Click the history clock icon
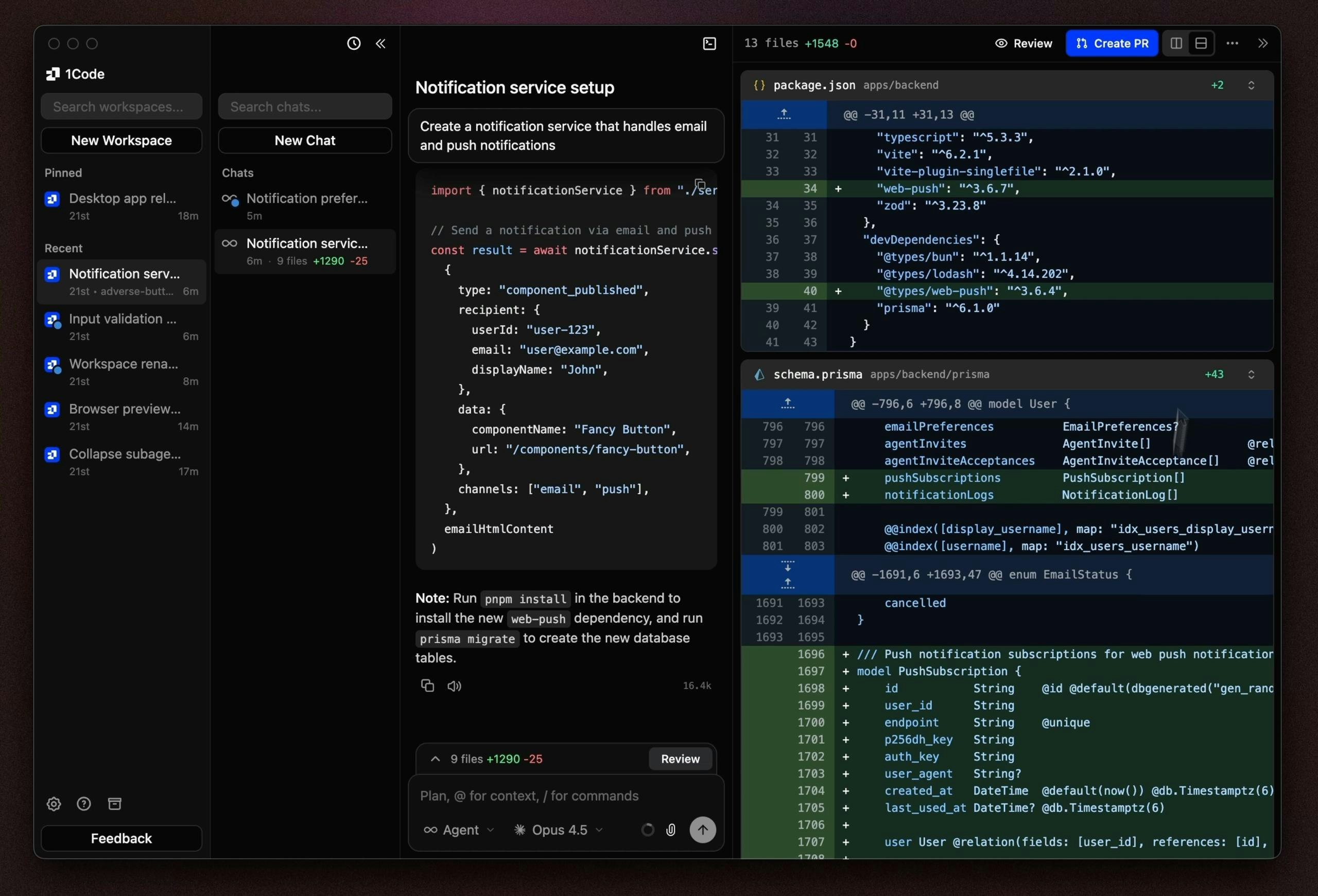 (353, 43)
